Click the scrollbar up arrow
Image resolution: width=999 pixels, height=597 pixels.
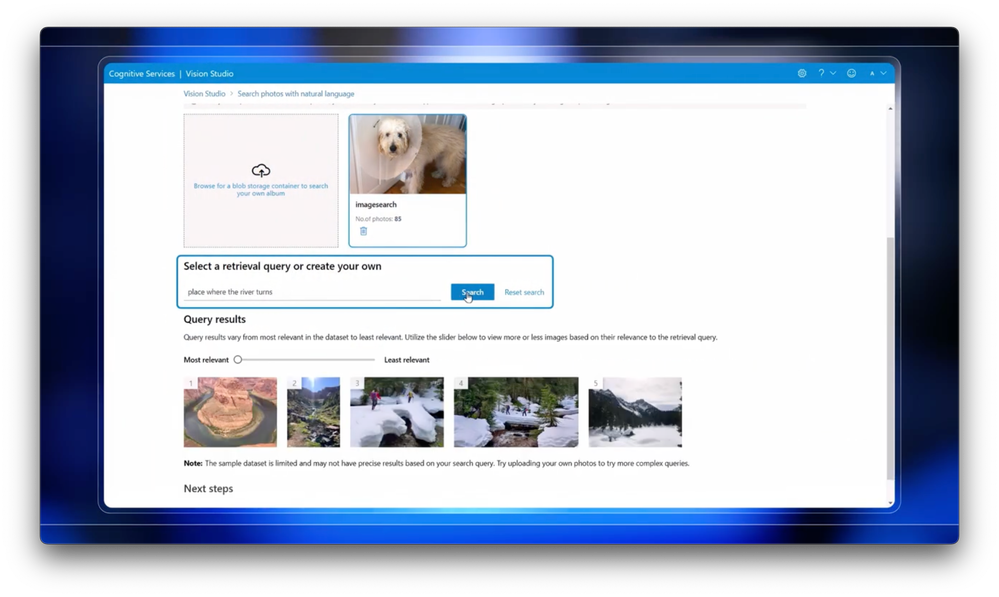(x=890, y=109)
